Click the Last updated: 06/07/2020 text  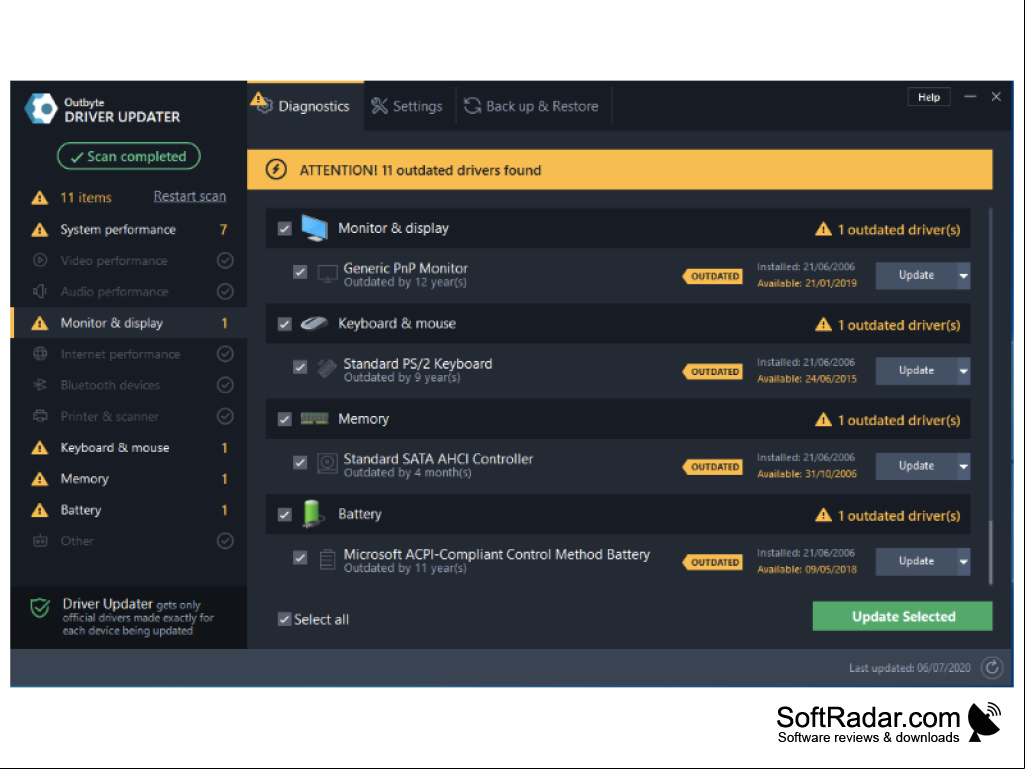tap(909, 668)
